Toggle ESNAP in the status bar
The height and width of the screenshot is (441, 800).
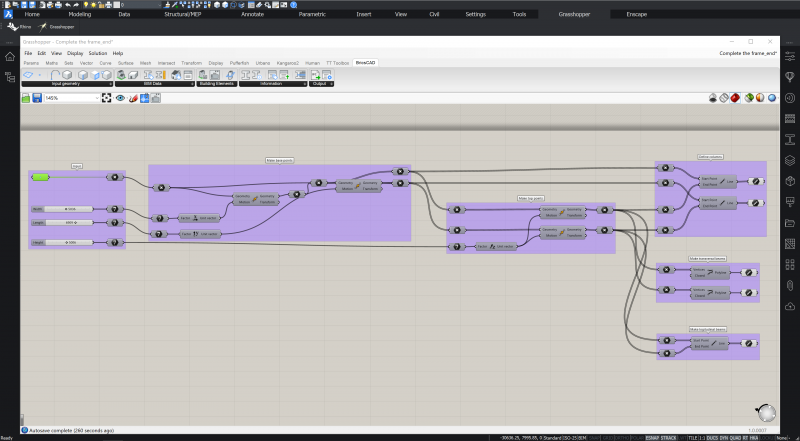click(x=652, y=438)
